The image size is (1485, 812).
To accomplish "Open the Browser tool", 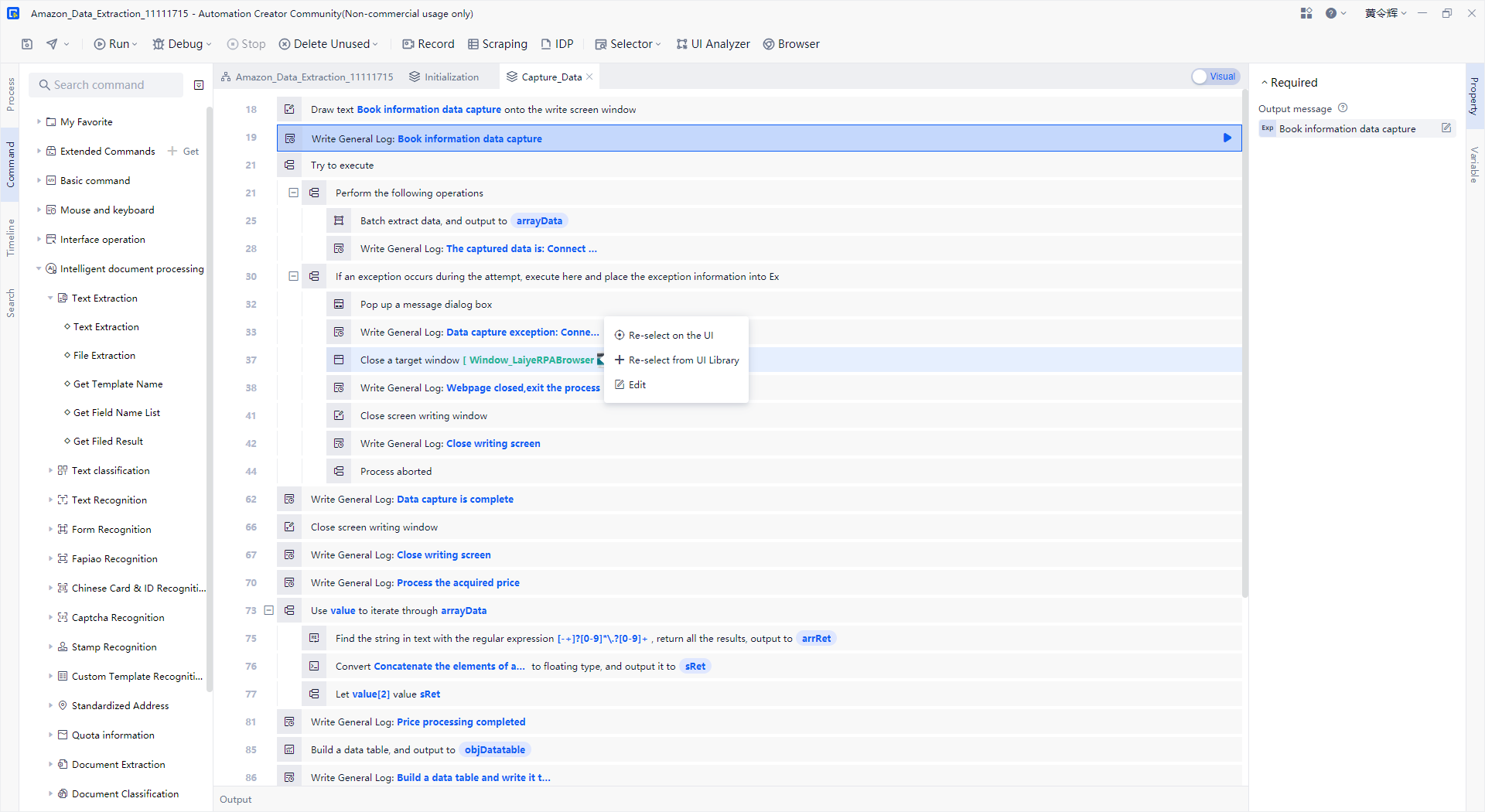I will (791, 44).
